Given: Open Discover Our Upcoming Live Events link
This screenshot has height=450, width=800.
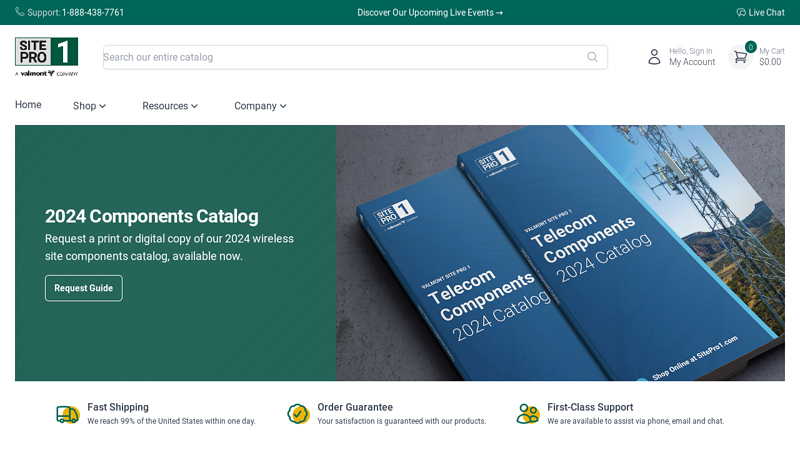Looking at the screenshot, I should (x=430, y=12).
